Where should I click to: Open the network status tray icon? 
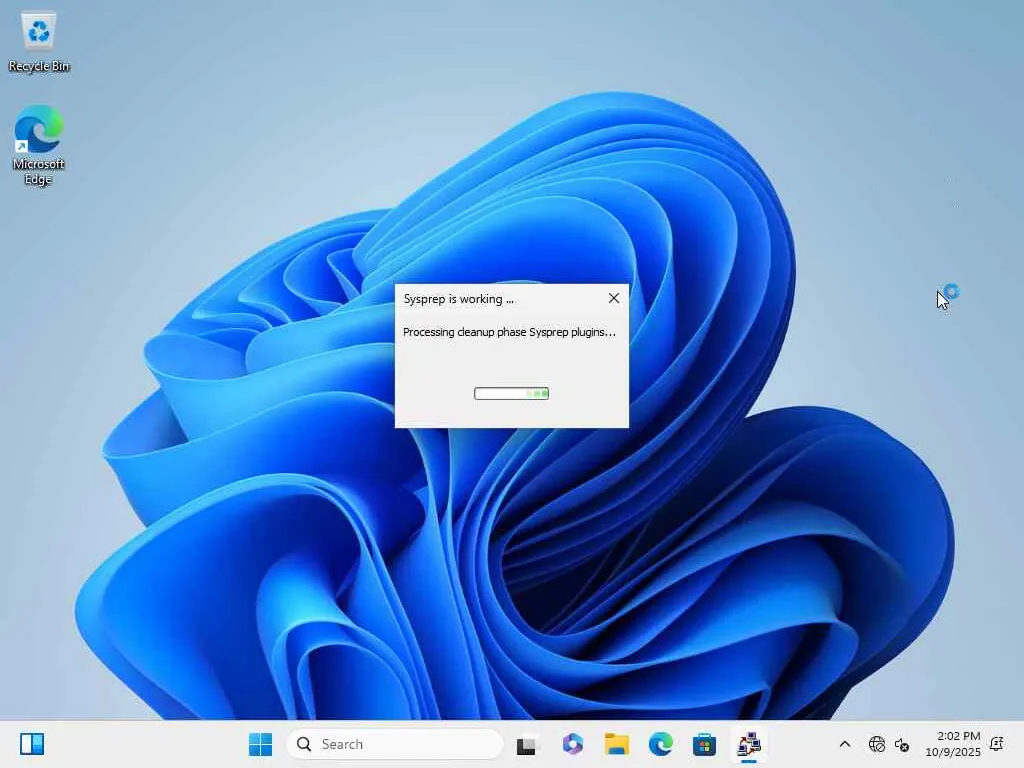(876, 744)
